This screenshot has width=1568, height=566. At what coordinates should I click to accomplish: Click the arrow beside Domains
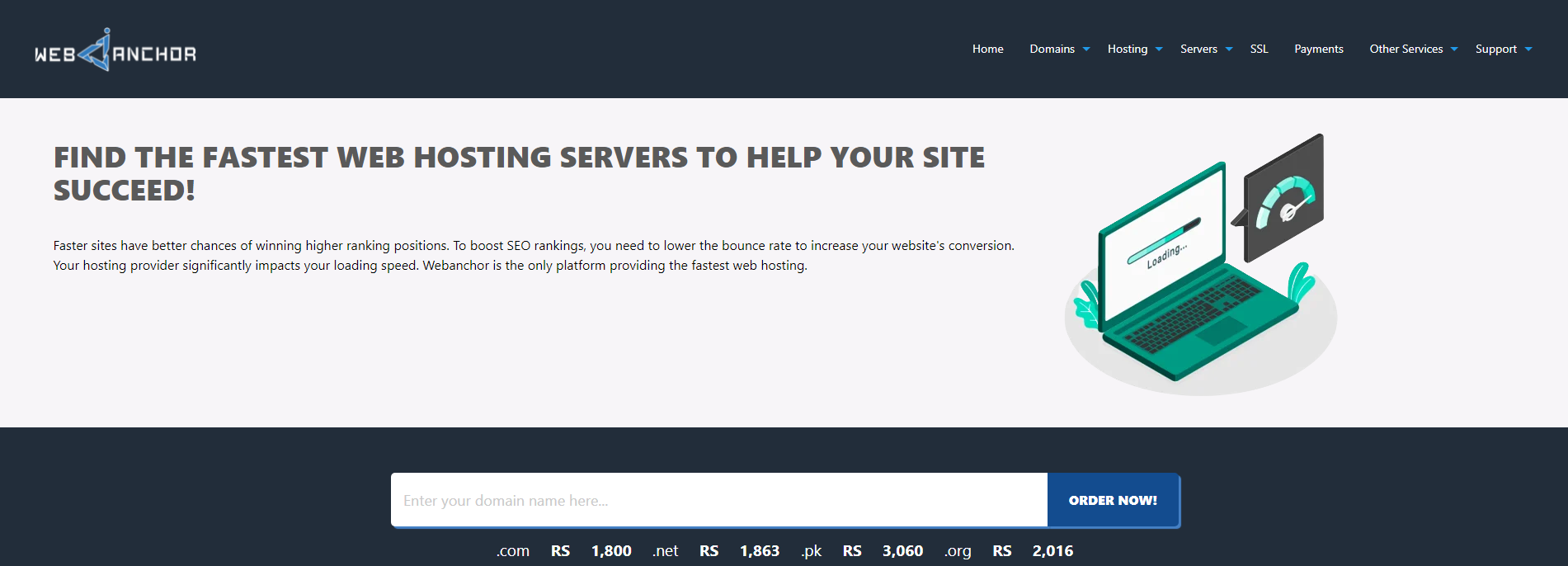click(x=1086, y=50)
